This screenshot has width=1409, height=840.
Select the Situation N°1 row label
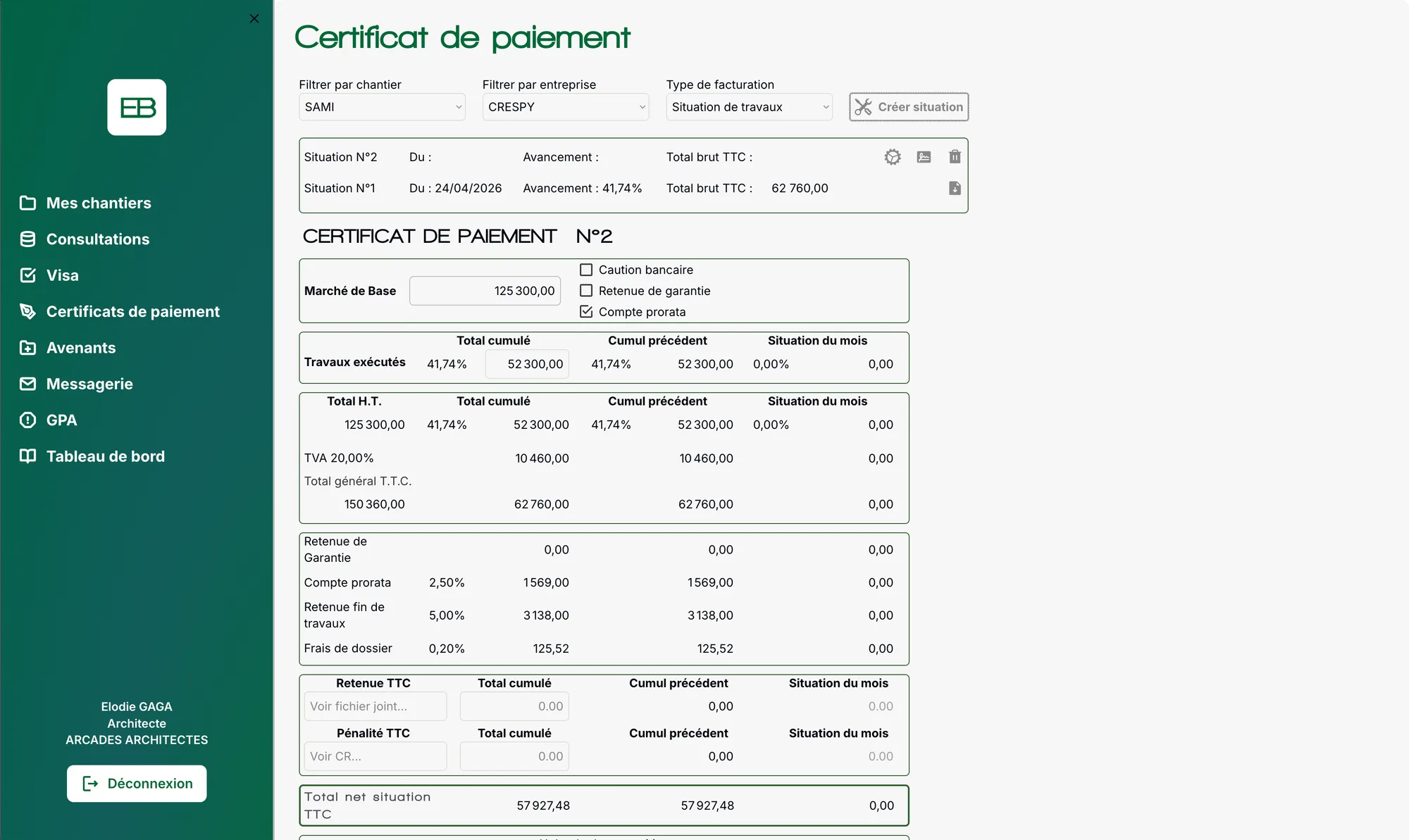pyautogui.click(x=340, y=188)
